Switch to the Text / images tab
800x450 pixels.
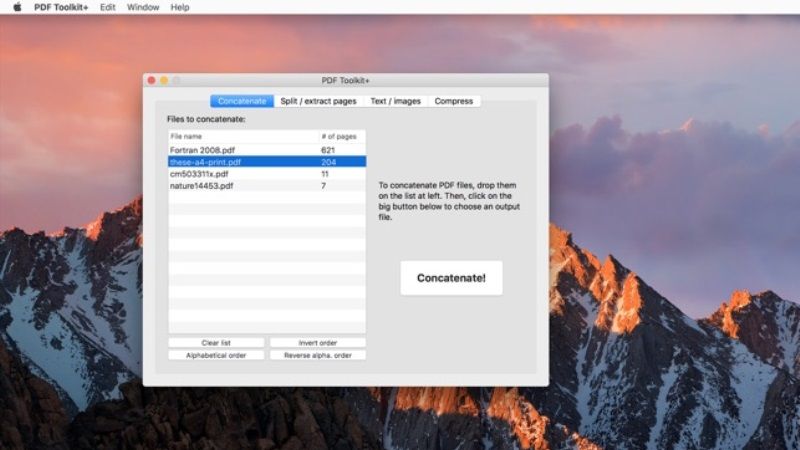(395, 101)
